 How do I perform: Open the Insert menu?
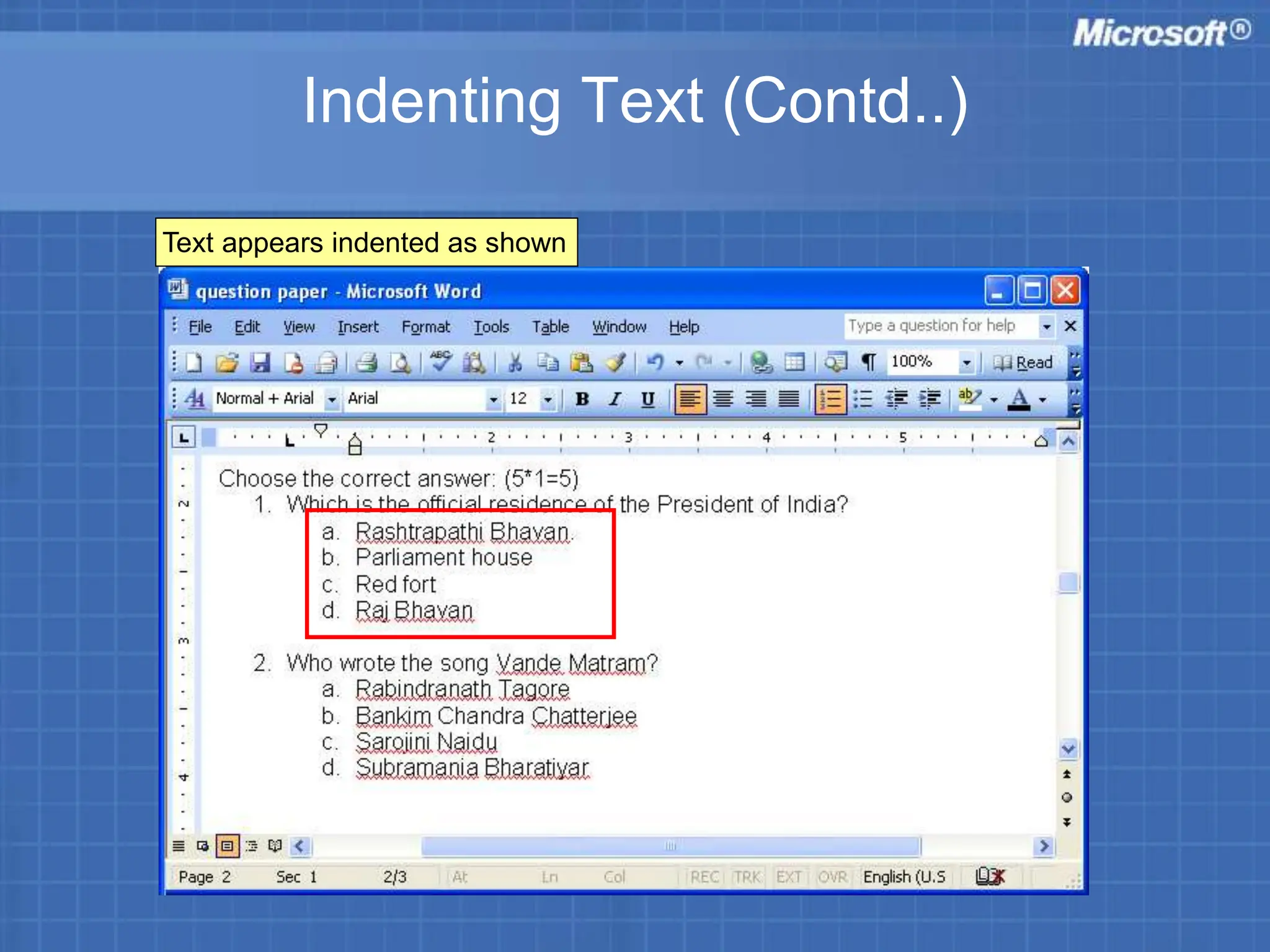[358, 327]
